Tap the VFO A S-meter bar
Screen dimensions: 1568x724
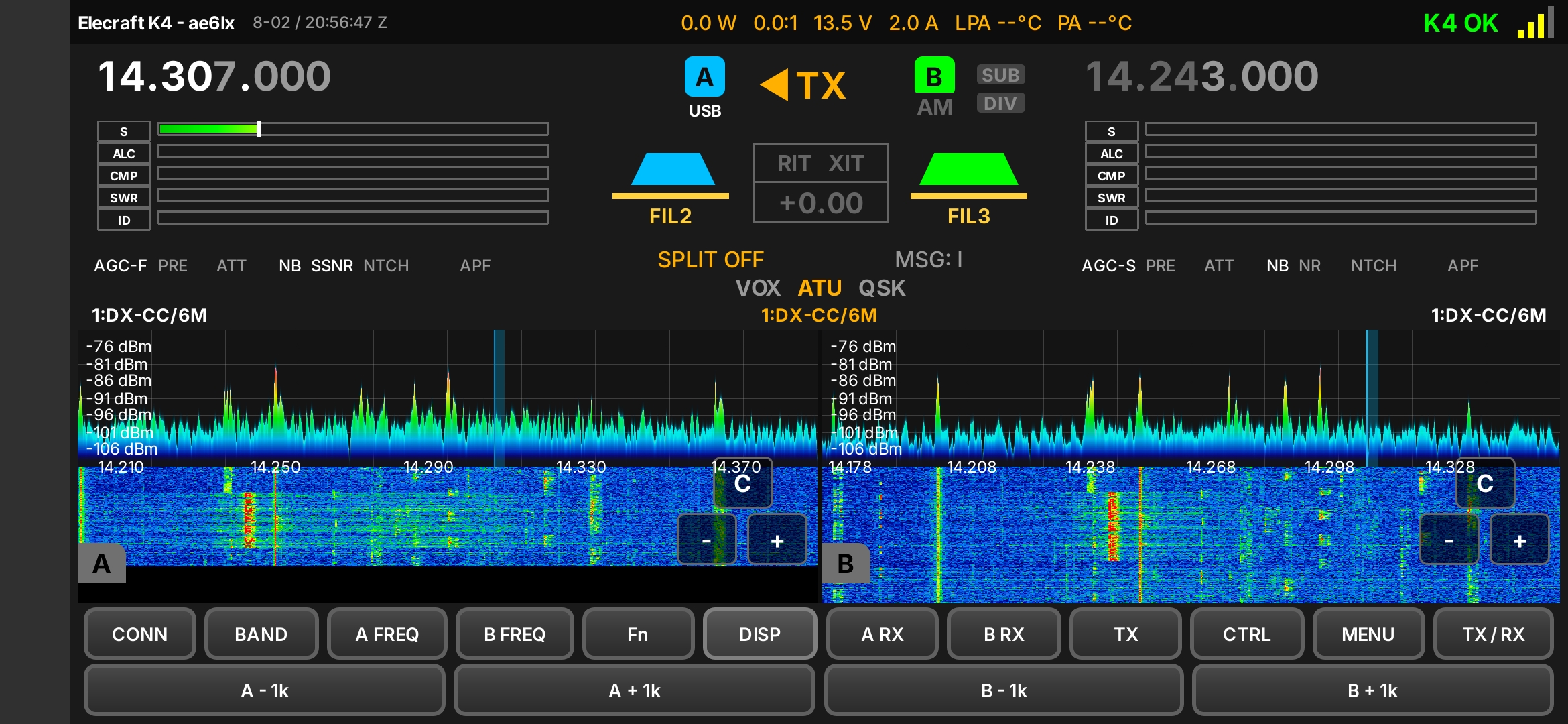click(x=353, y=129)
